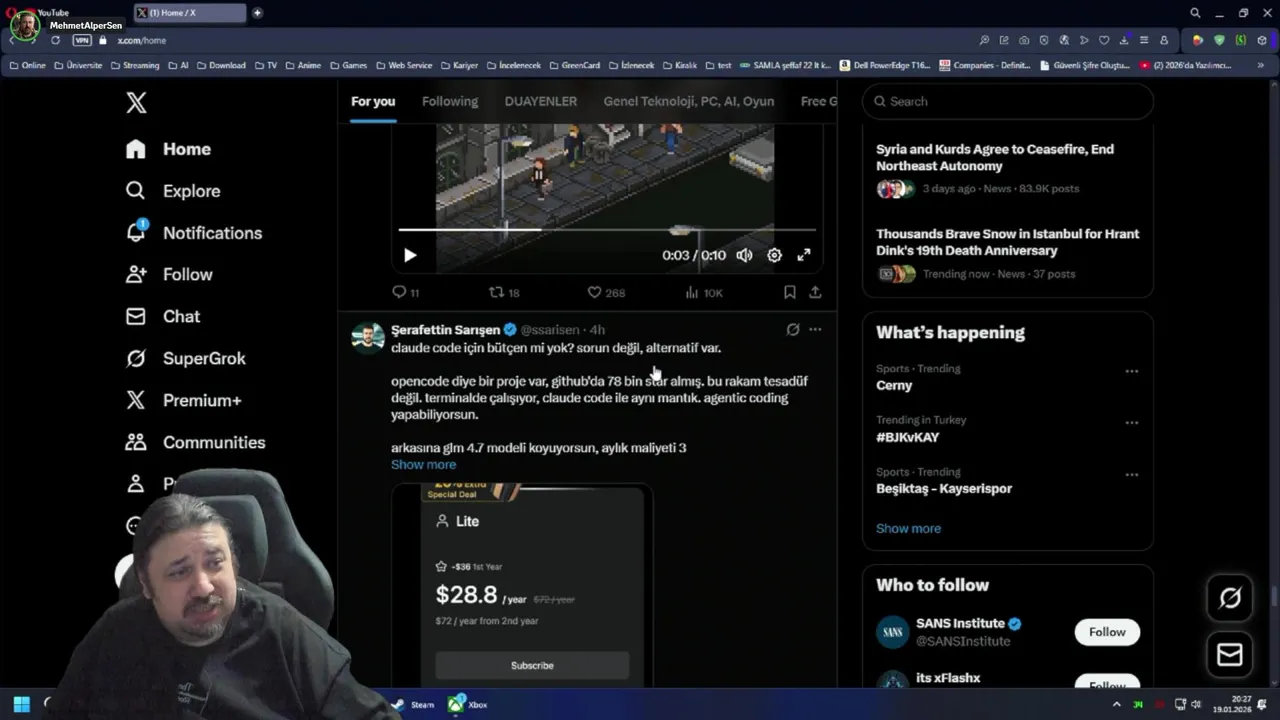The height and width of the screenshot is (720, 1280).
Task: Click Show more on Sarışen's post
Action: [423, 464]
